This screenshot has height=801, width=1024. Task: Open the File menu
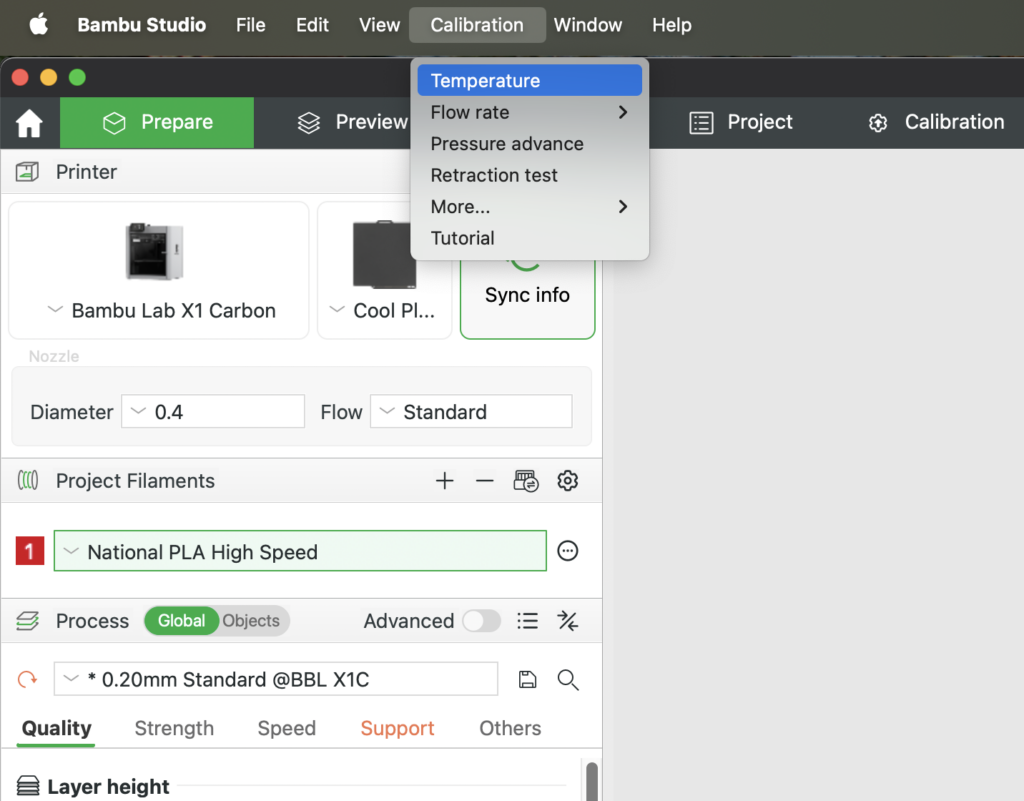[x=251, y=25]
